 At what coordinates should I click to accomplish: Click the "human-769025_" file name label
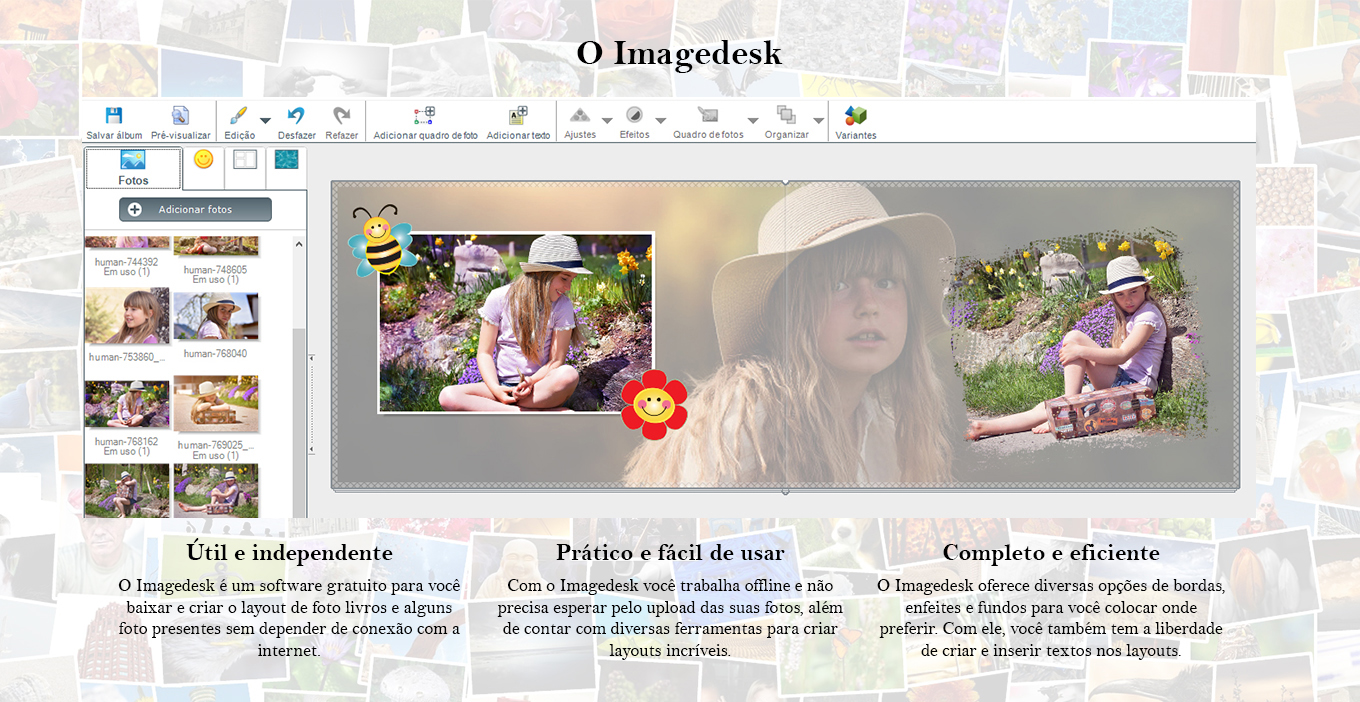[x=216, y=445]
